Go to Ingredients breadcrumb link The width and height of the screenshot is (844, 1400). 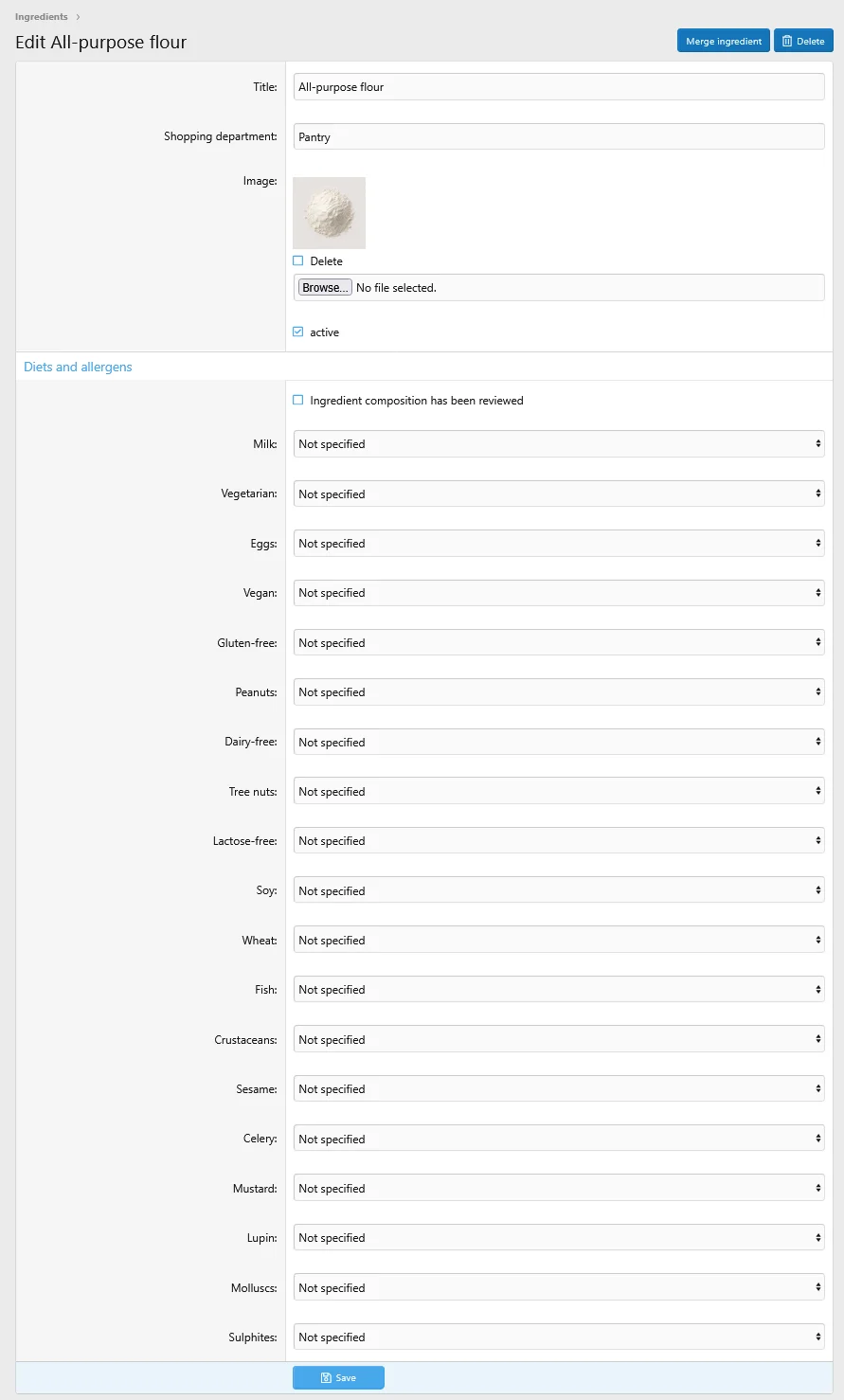click(42, 17)
